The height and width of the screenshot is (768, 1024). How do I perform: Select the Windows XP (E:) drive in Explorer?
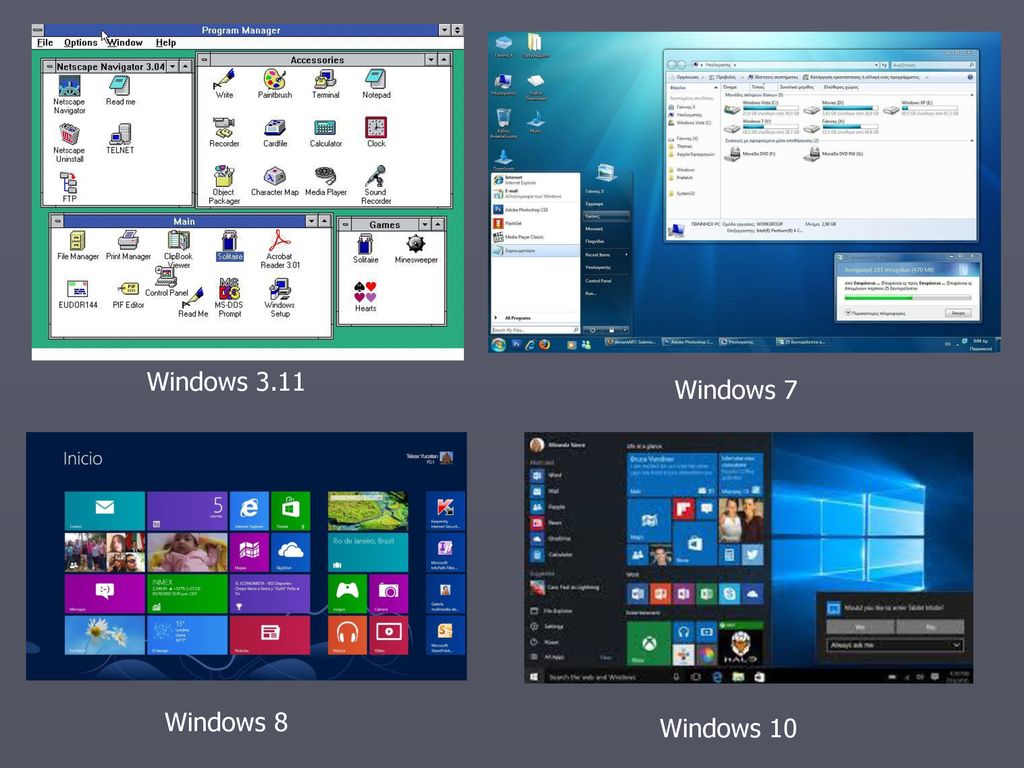tap(921, 108)
